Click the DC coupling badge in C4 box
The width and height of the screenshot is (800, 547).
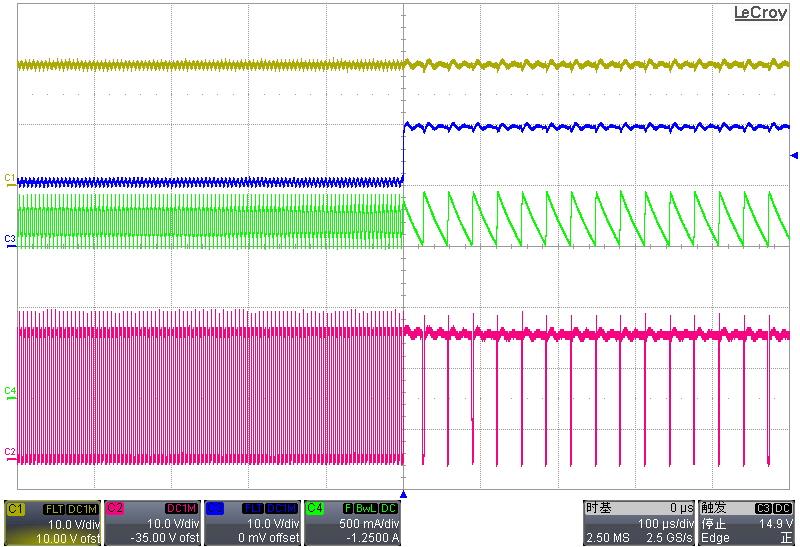[x=389, y=509]
